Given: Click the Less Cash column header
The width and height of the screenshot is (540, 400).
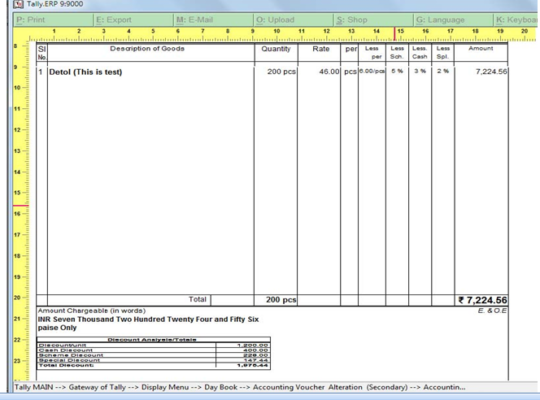Looking at the screenshot, I should 420,52.
